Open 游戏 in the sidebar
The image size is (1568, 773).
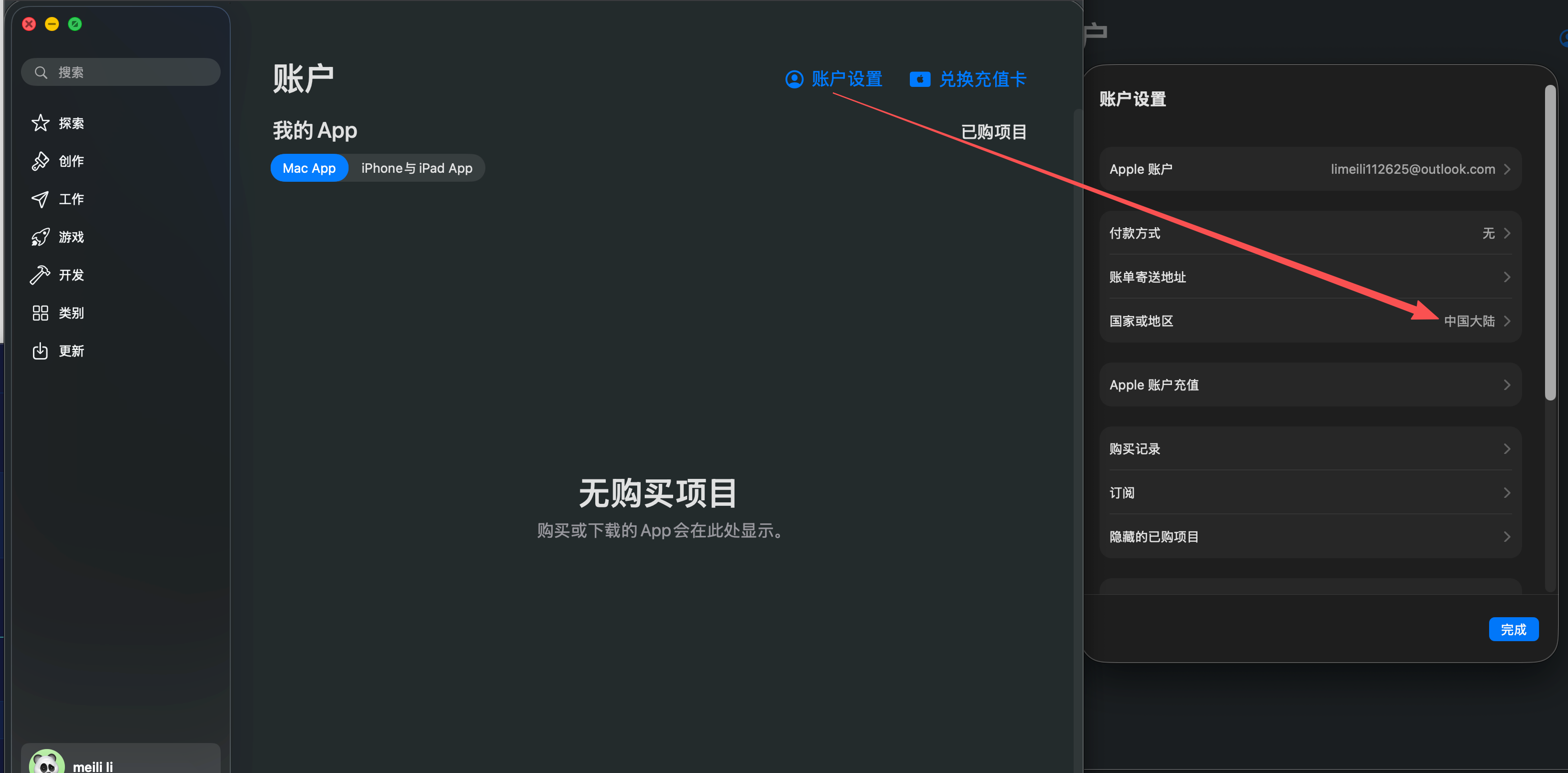coord(71,237)
